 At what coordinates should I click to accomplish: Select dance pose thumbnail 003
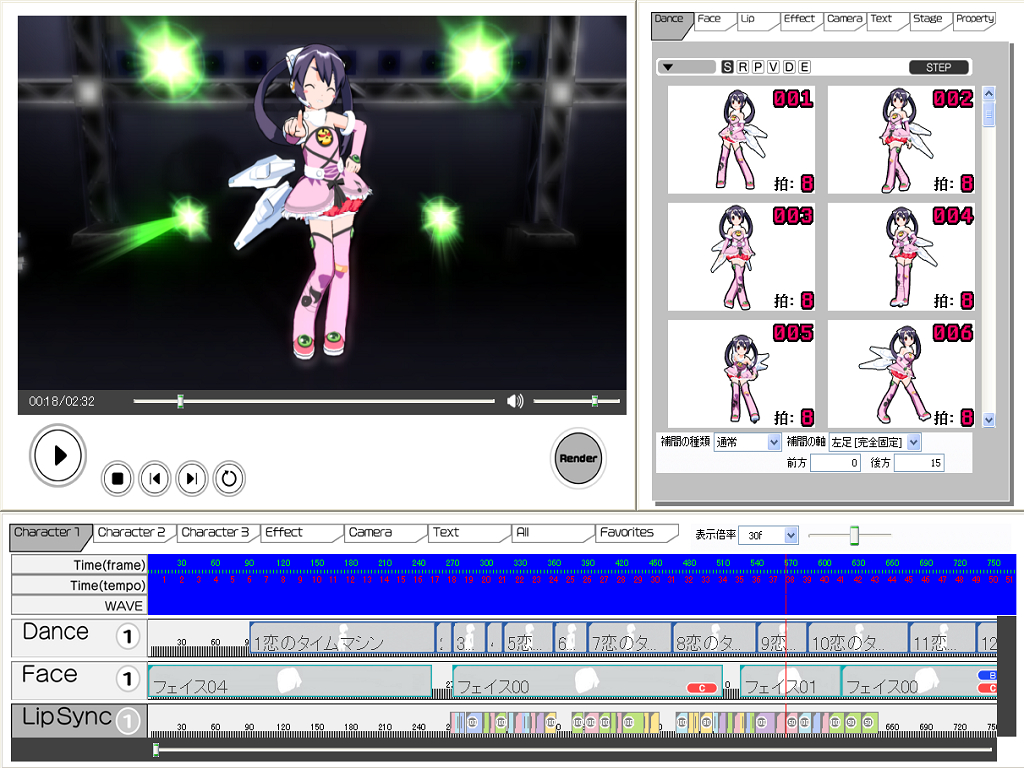point(741,257)
